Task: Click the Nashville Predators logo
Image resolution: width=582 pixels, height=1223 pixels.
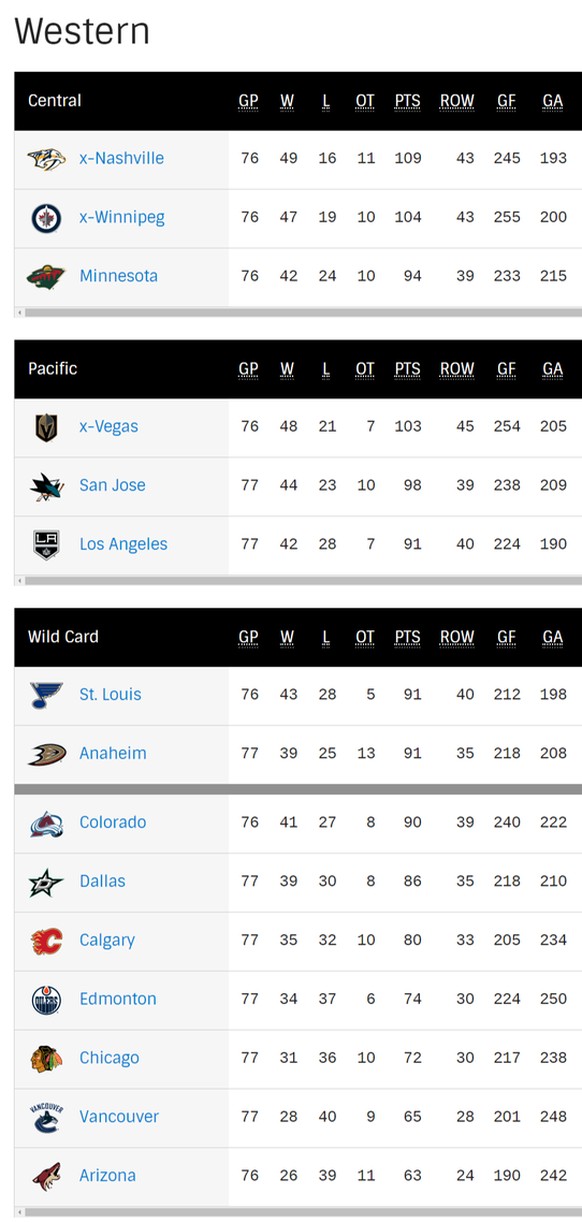Action: click(46, 159)
